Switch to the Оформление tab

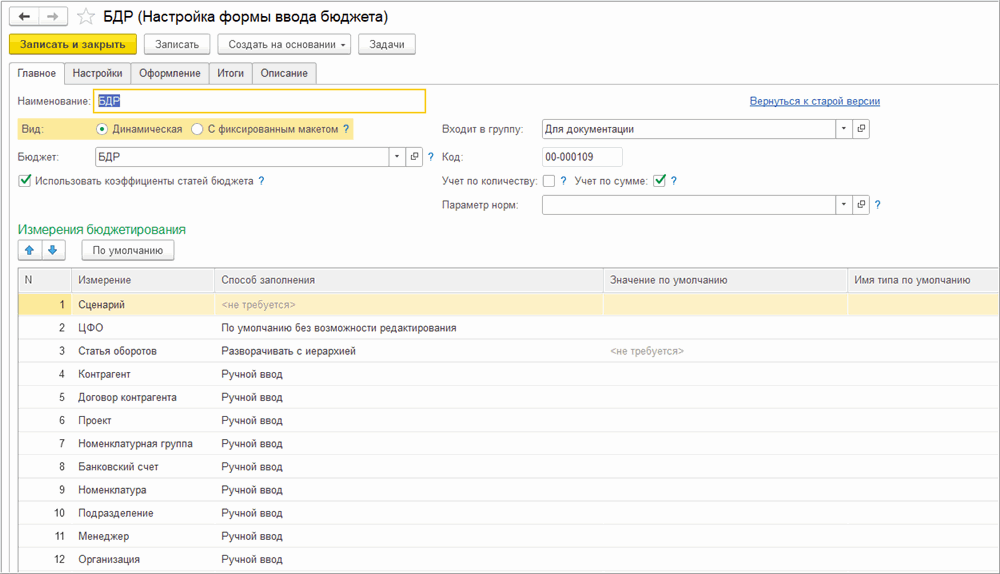(x=169, y=73)
